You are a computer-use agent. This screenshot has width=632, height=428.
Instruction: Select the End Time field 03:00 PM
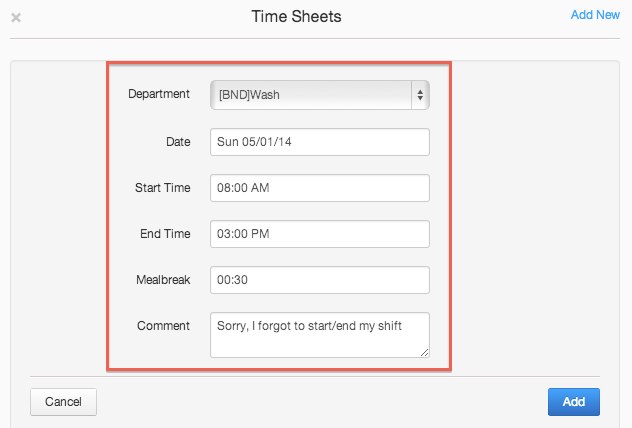click(x=319, y=234)
